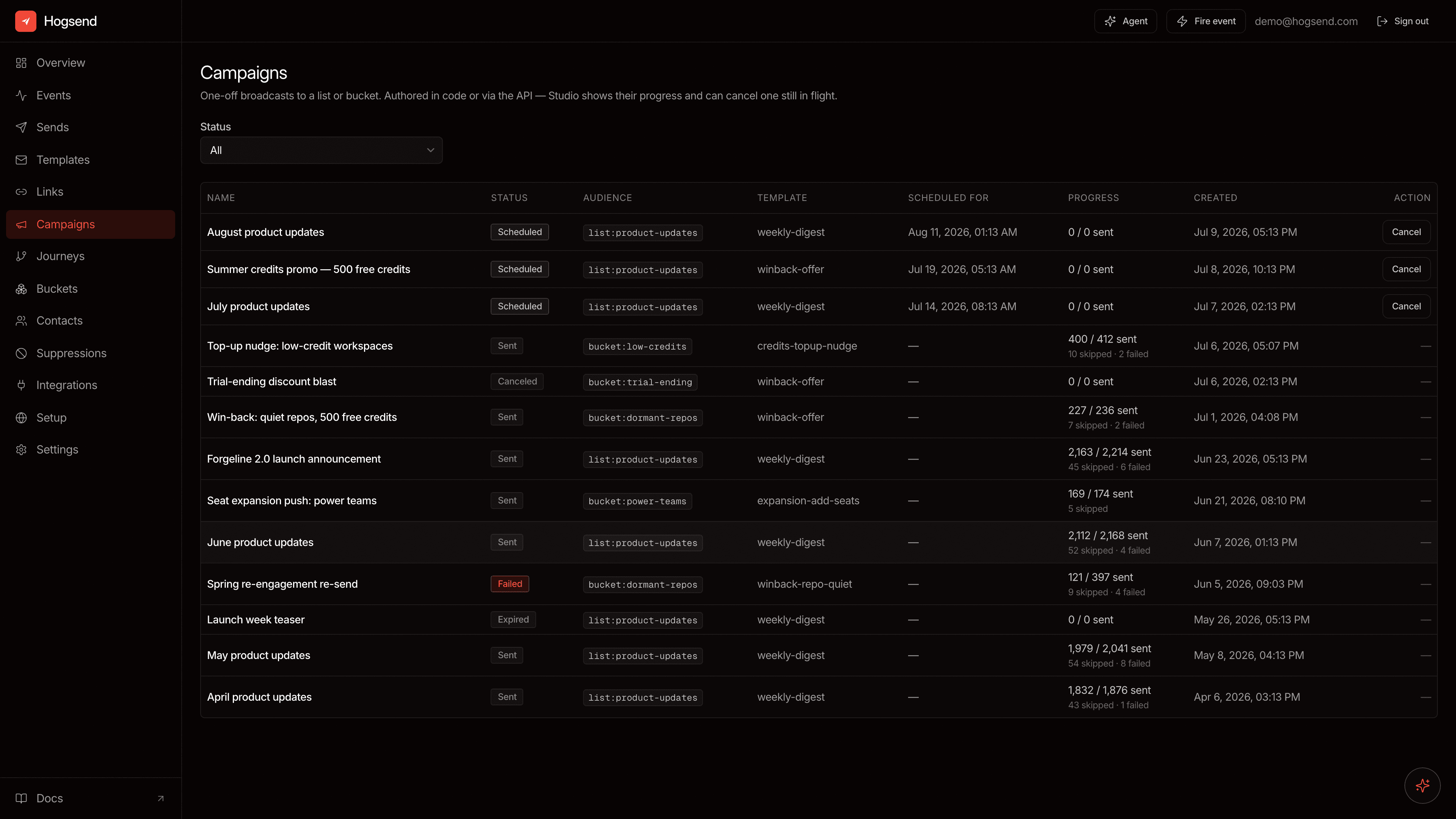The width and height of the screenshot is (1456, 819).
Task: Click the lightning bolt Fire event icon
Action: click(x=1182, y=21)
